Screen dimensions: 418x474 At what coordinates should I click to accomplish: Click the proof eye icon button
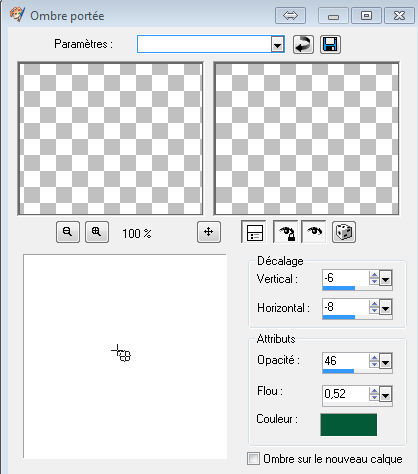[314, 232]
